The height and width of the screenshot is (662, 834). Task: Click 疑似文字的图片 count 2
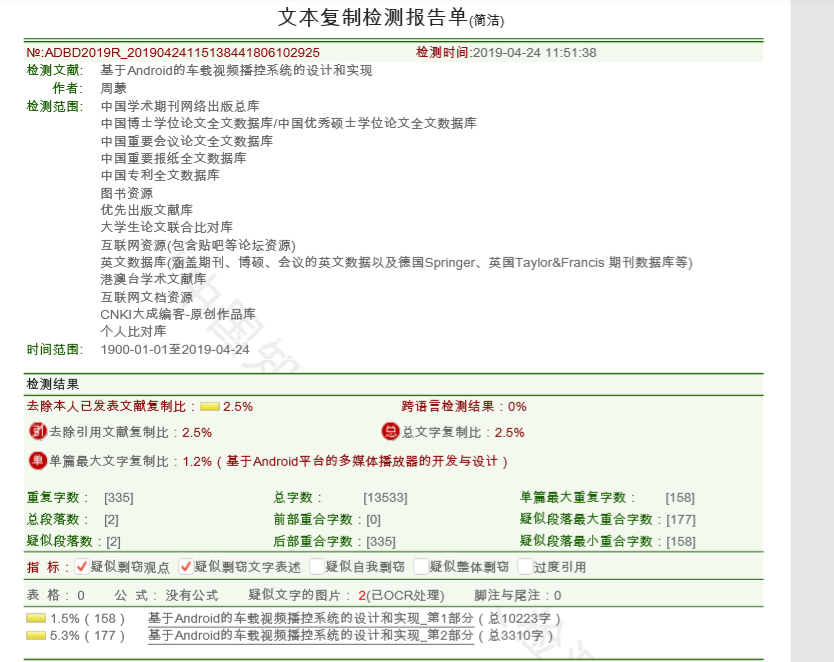(362, 596)
